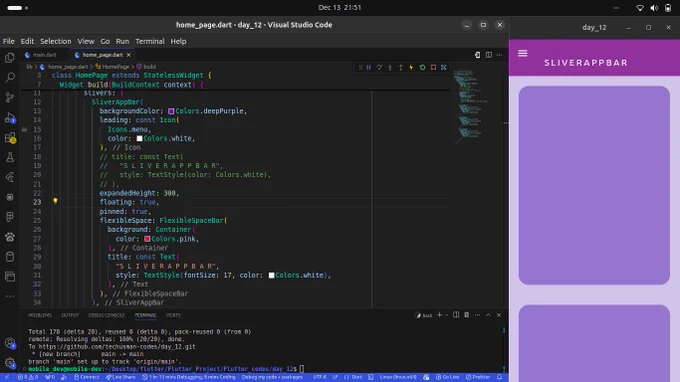
Task: Open the database cylinder icon in activity bar
Action: coord(10,257)
